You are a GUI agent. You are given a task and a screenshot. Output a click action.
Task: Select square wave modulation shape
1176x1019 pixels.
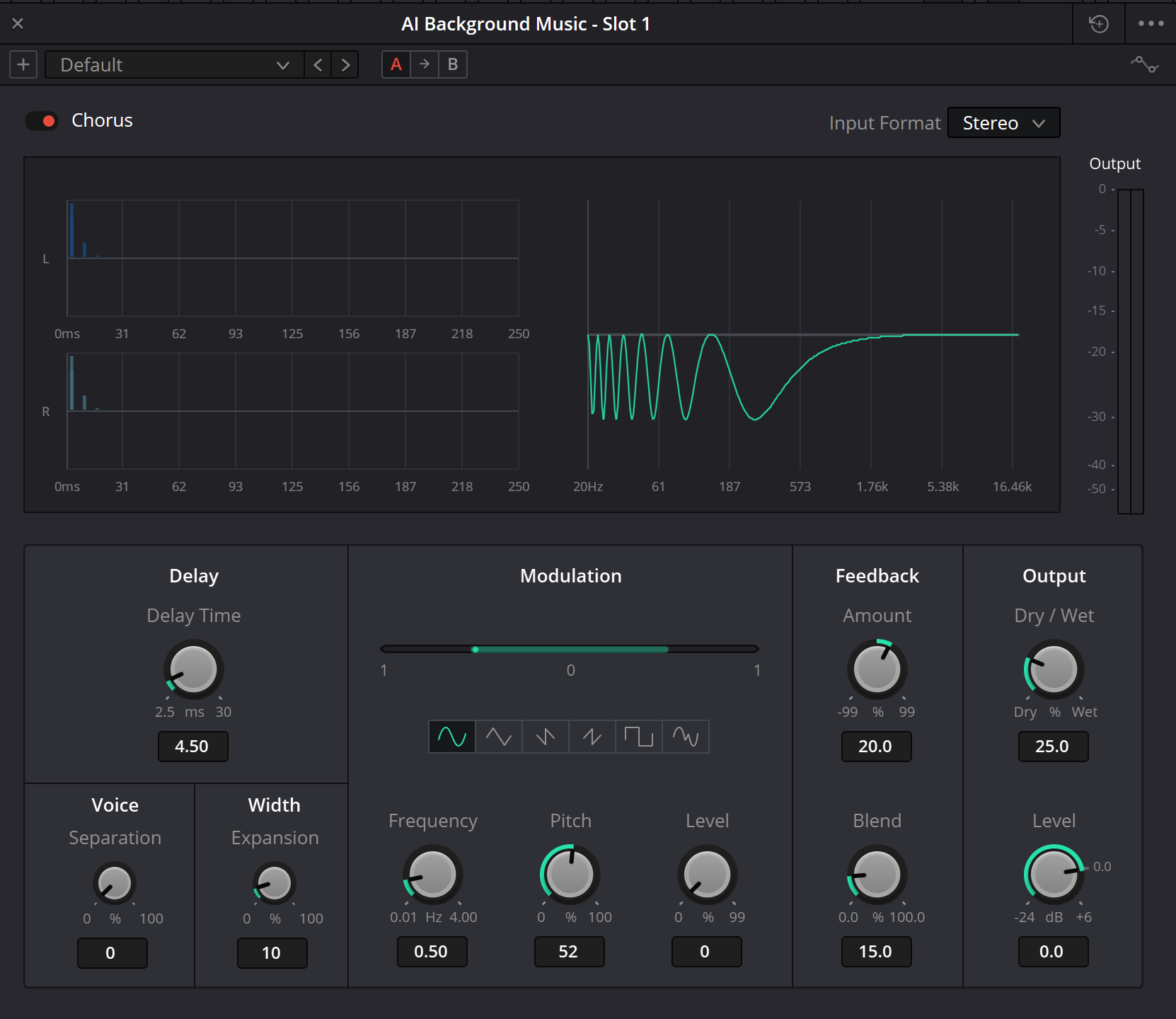[639, 737]
